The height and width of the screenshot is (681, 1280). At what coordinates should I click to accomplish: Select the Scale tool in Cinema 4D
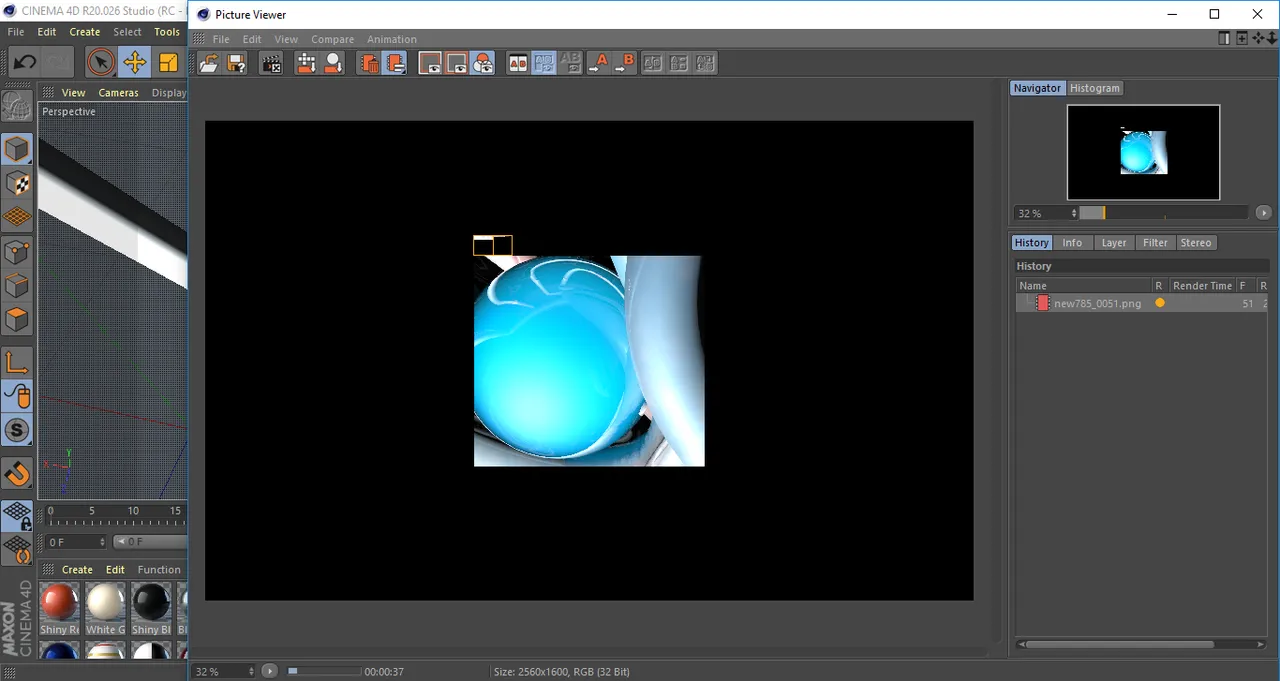(168, 62)
